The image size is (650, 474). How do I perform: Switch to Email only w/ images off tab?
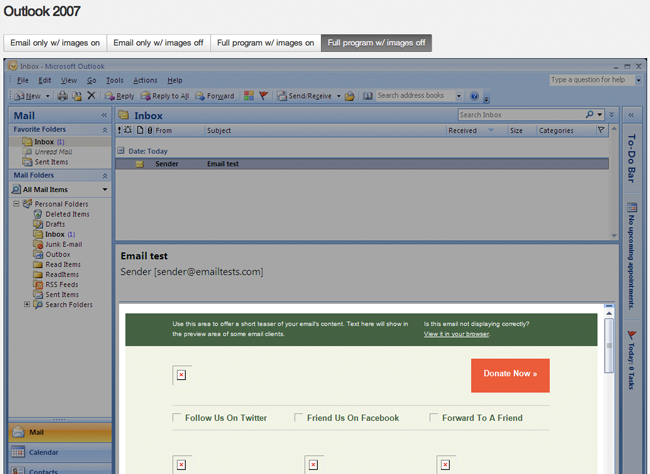(158, 43)
